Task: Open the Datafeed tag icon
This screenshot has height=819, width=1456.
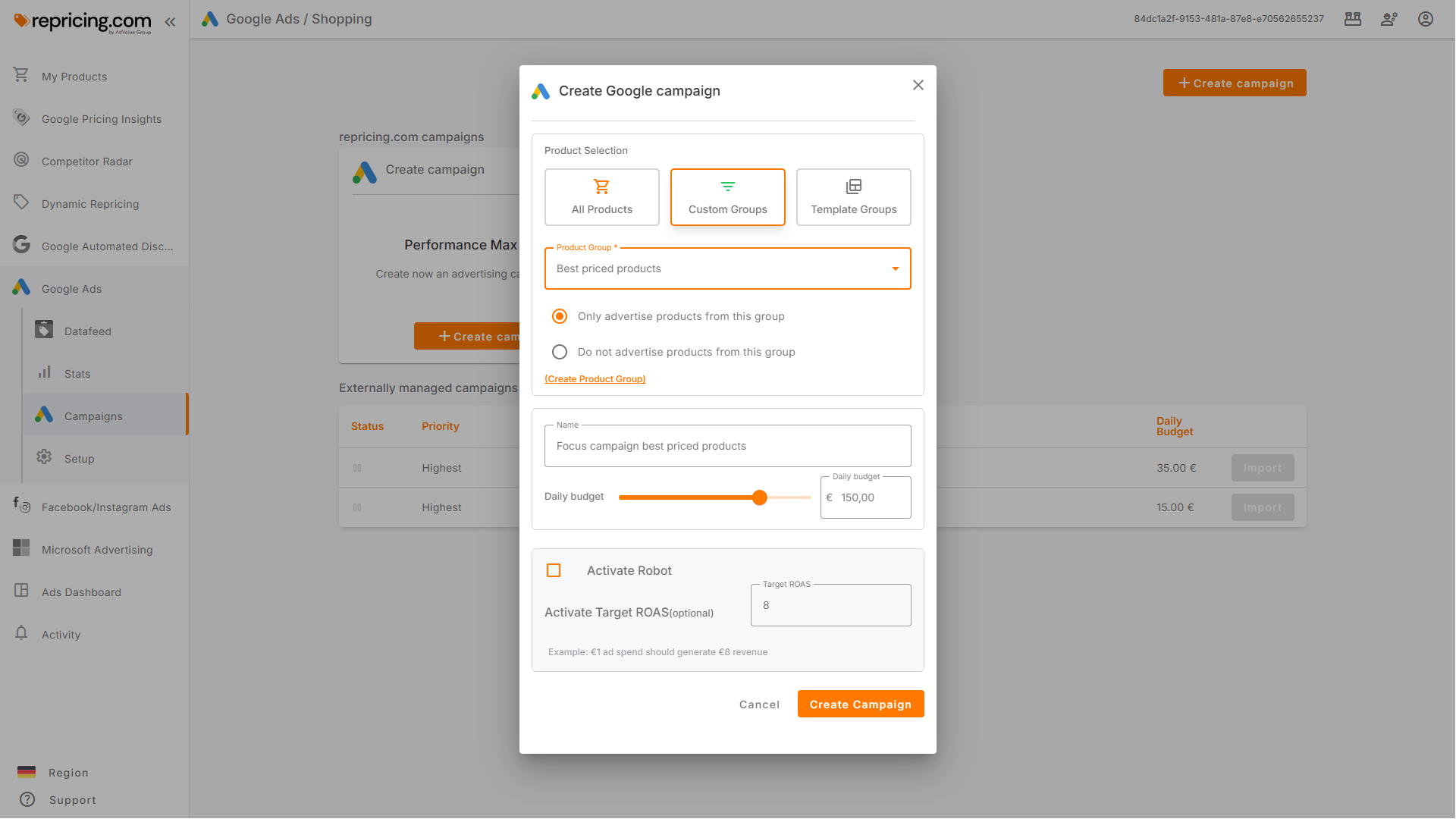Action: (44, 330)
